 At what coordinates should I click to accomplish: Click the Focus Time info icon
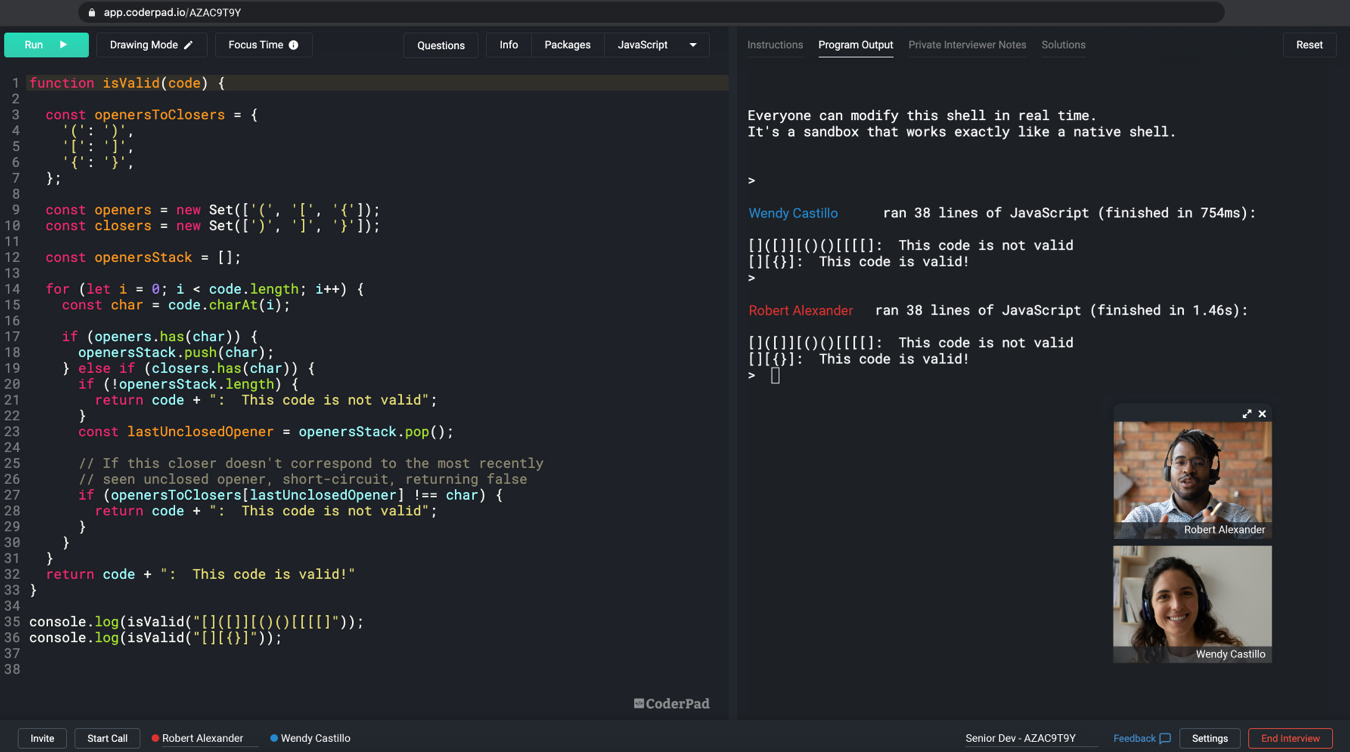(x=292, y=44)
